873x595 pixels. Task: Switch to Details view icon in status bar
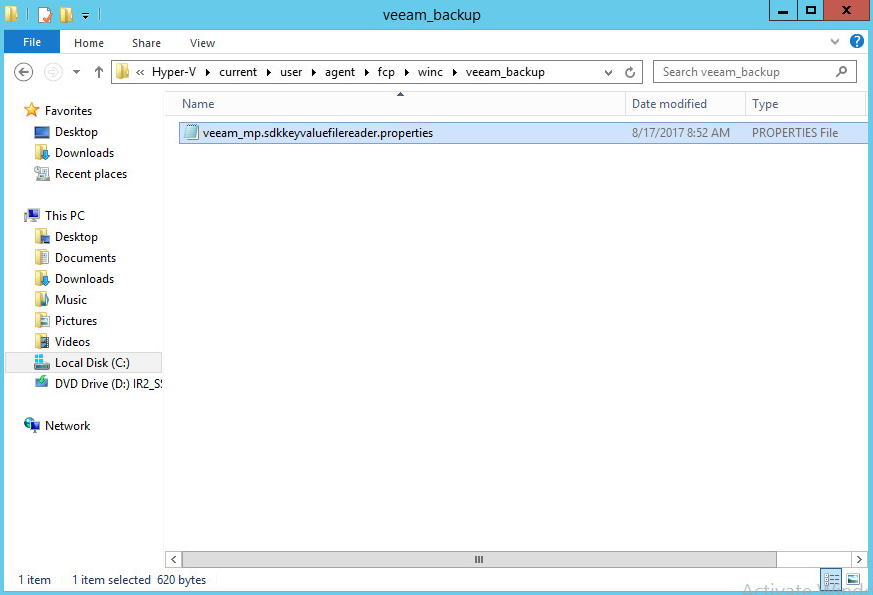(831, 579)
